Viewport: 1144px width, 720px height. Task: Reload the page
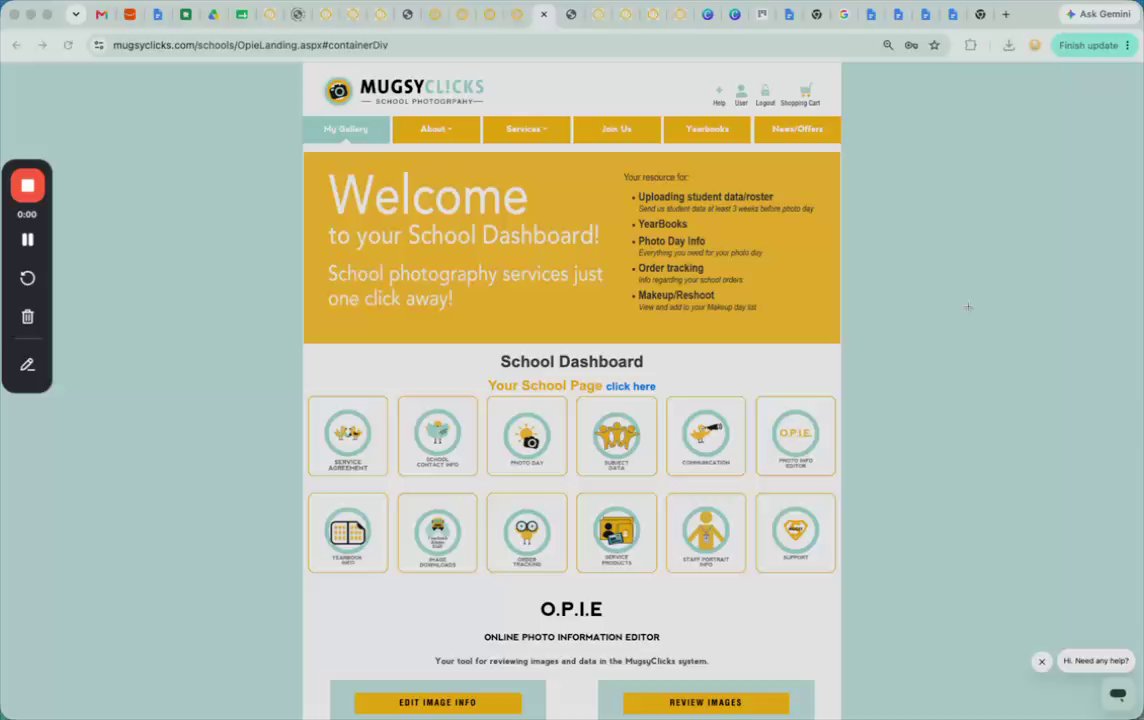pos(68,45)
